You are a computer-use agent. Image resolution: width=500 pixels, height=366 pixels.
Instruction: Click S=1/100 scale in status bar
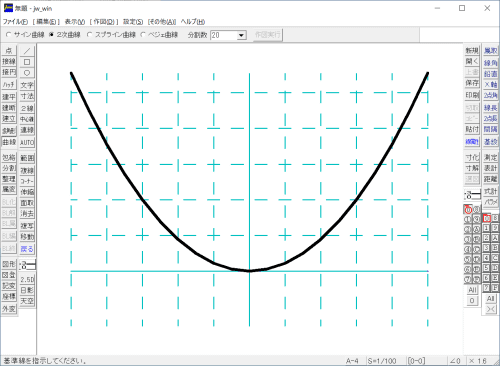pyautogui.click(x=382, y=361)
